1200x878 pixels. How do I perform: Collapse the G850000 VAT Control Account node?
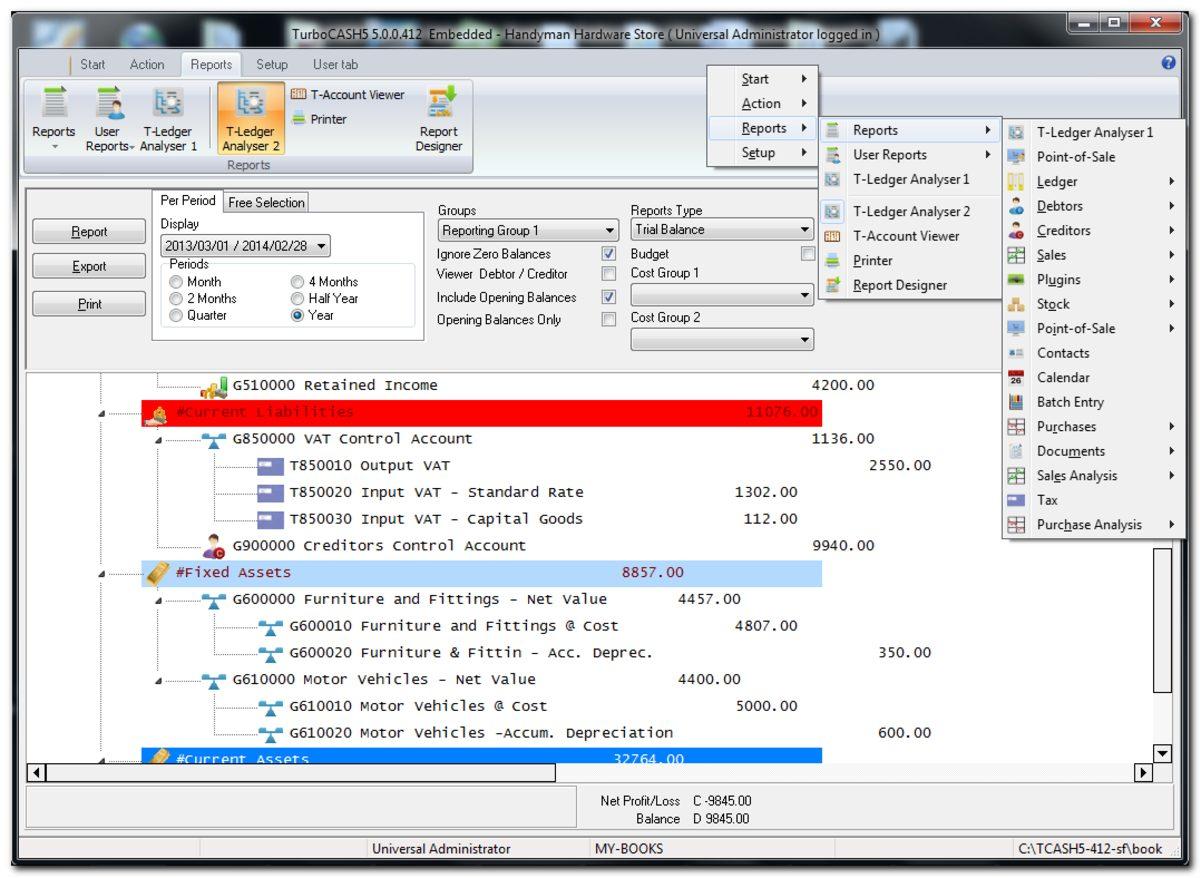pyautogui.click(x=159, y=440)
